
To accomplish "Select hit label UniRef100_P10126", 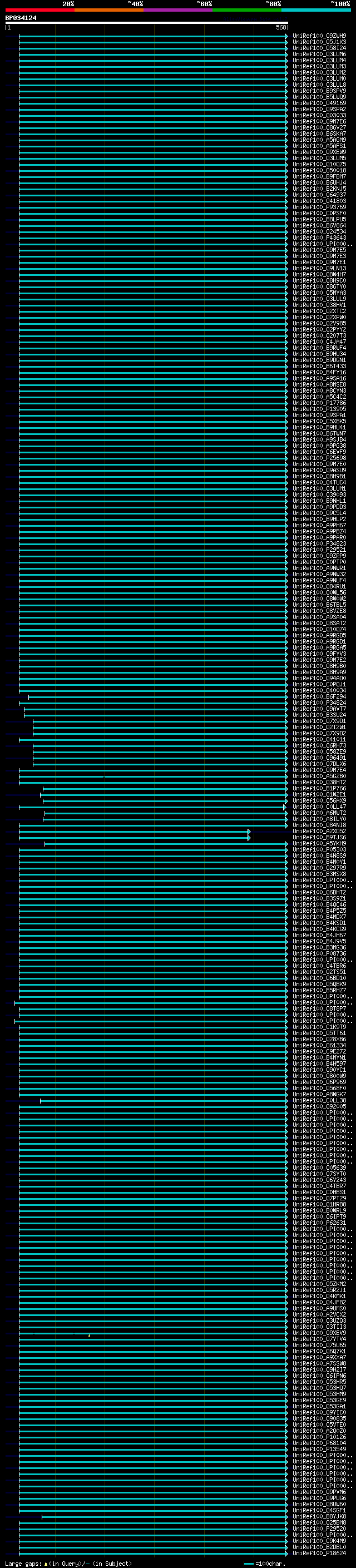I will pyautogui.click(x=319, y=1437).
